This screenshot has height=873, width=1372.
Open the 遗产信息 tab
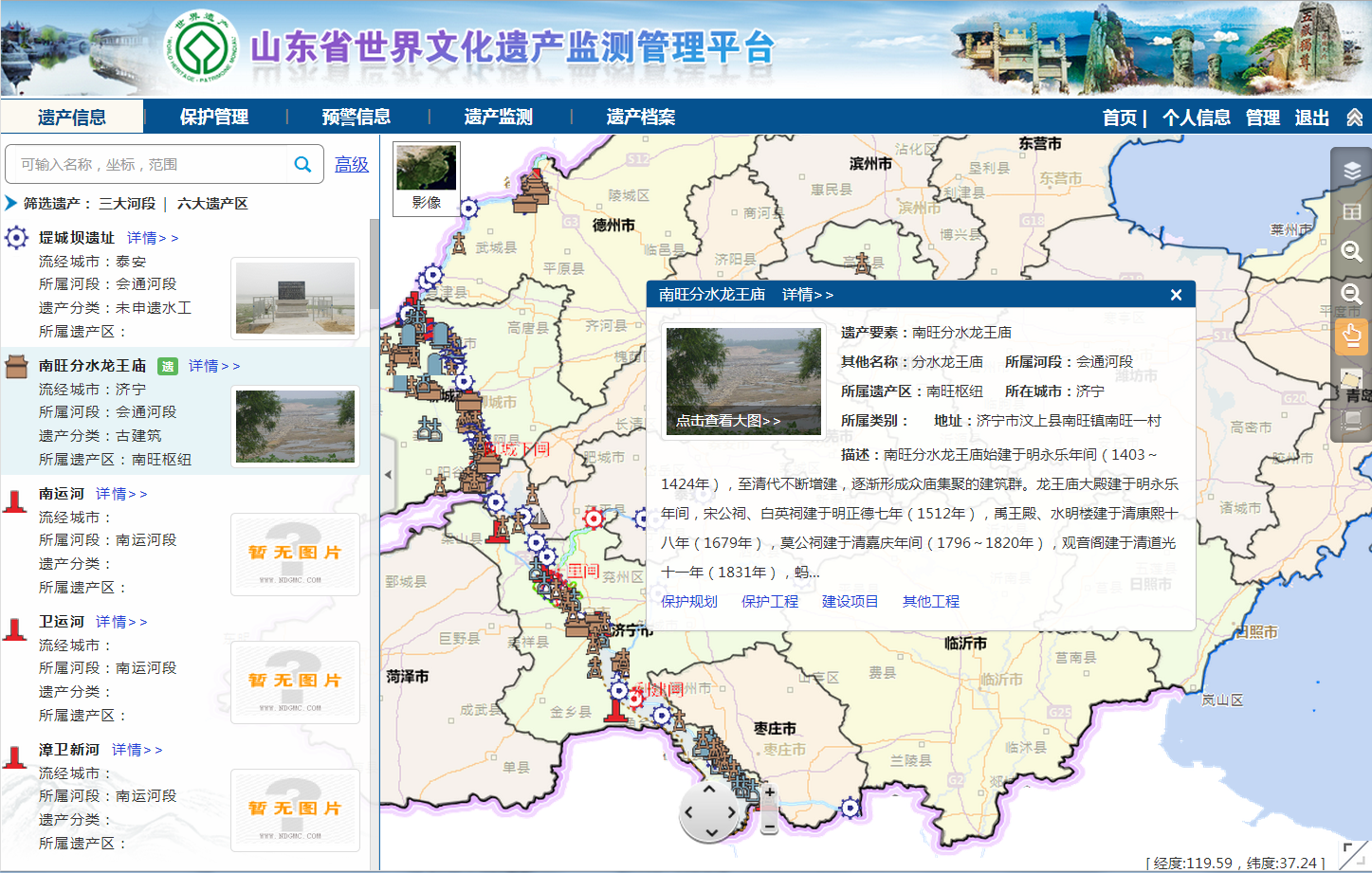pyautogui.click(x=72, y=117)
